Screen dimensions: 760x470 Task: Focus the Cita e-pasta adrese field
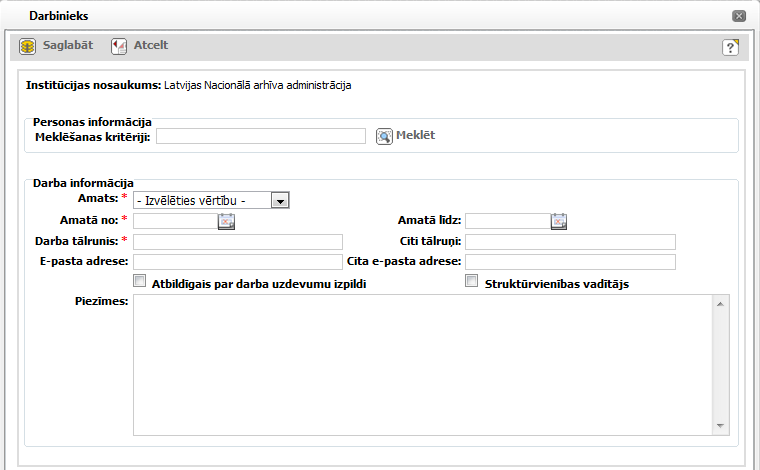tap(570, 262)
